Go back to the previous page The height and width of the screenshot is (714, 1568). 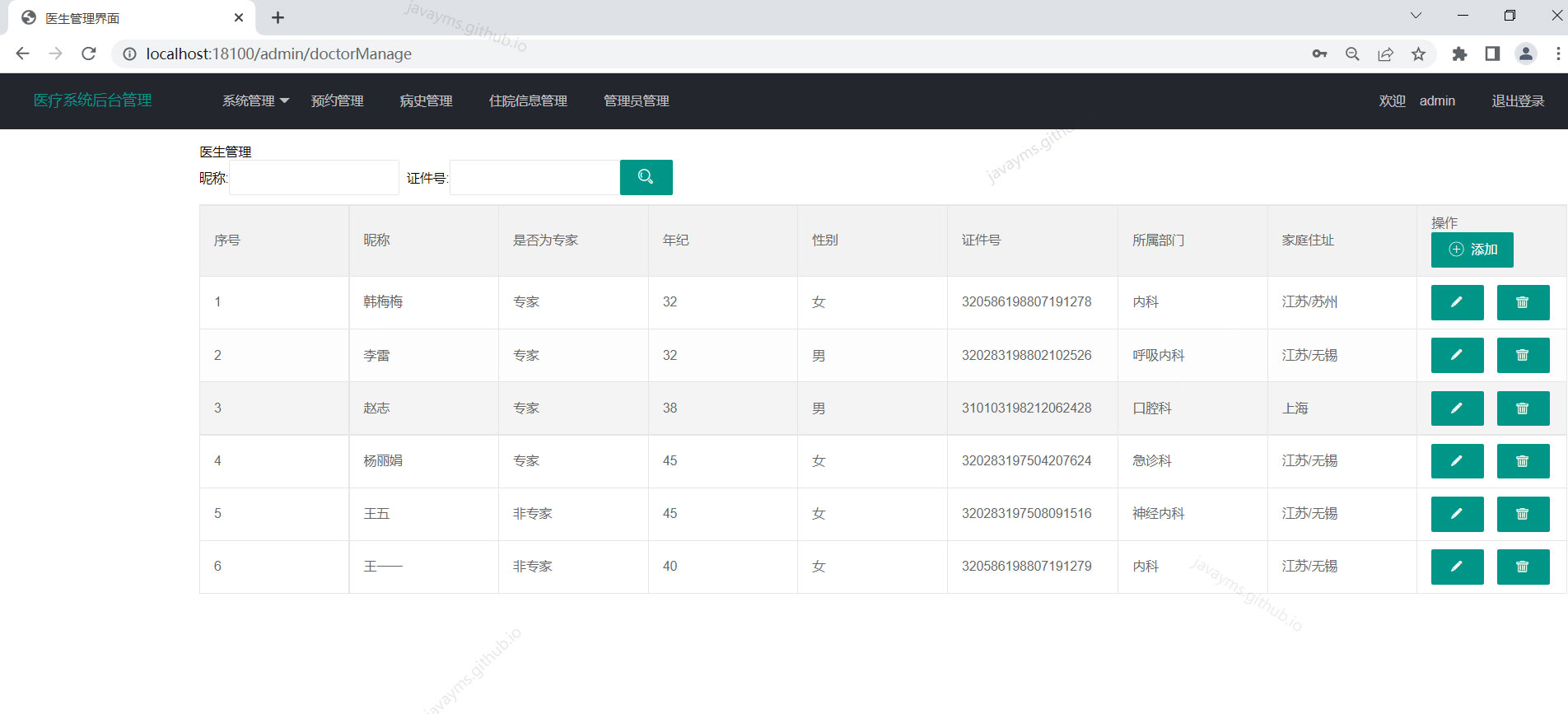[x=22, y=54]
